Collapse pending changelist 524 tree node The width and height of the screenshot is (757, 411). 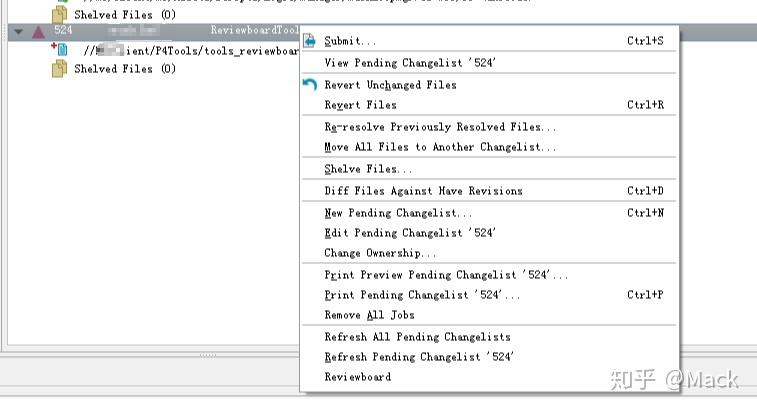pyautogui.click(x=19, y=31)
